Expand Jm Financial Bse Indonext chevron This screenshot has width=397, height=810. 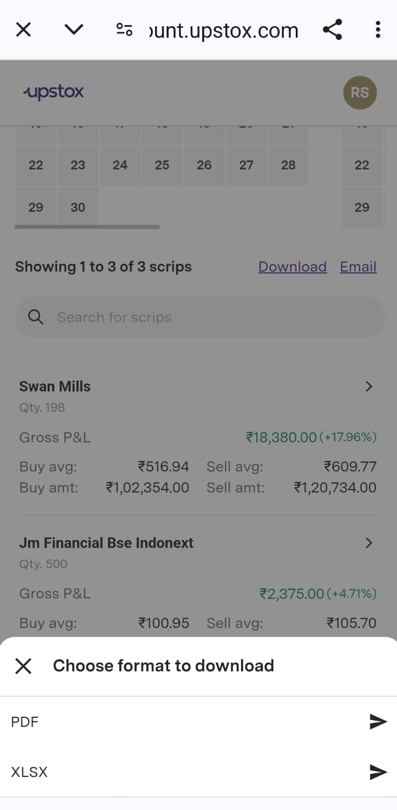[x=369, y=543]
